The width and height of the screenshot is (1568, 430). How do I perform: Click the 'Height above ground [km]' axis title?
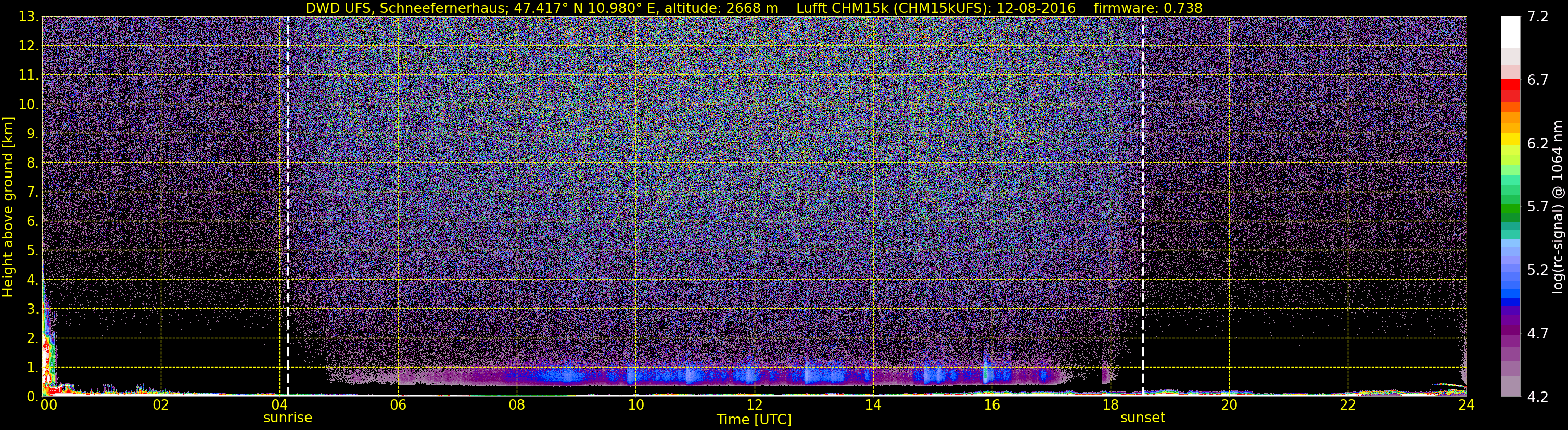click(8, 207)
